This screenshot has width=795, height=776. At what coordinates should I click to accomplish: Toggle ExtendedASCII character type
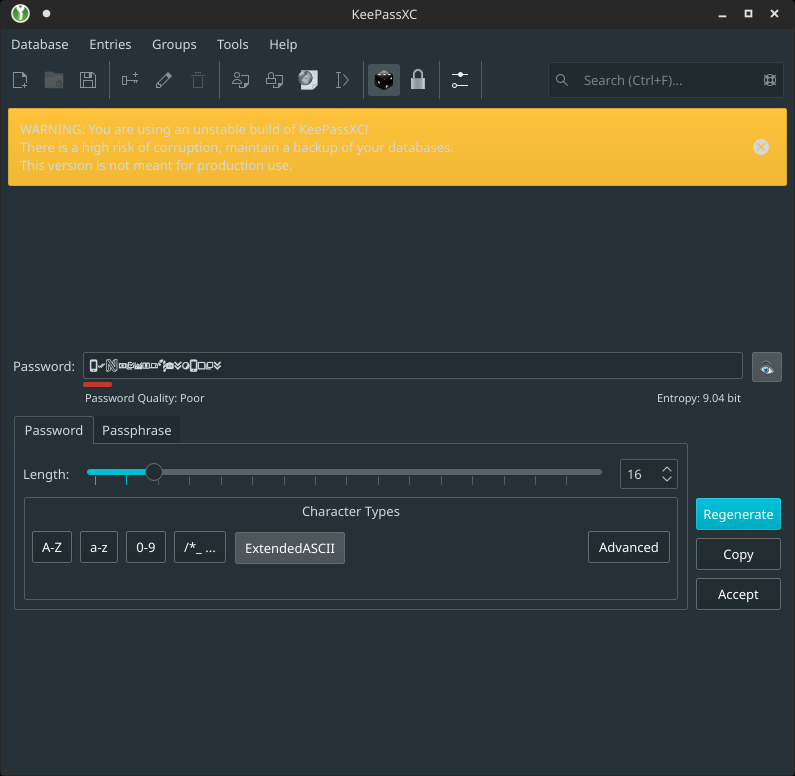tap(290, 548)
